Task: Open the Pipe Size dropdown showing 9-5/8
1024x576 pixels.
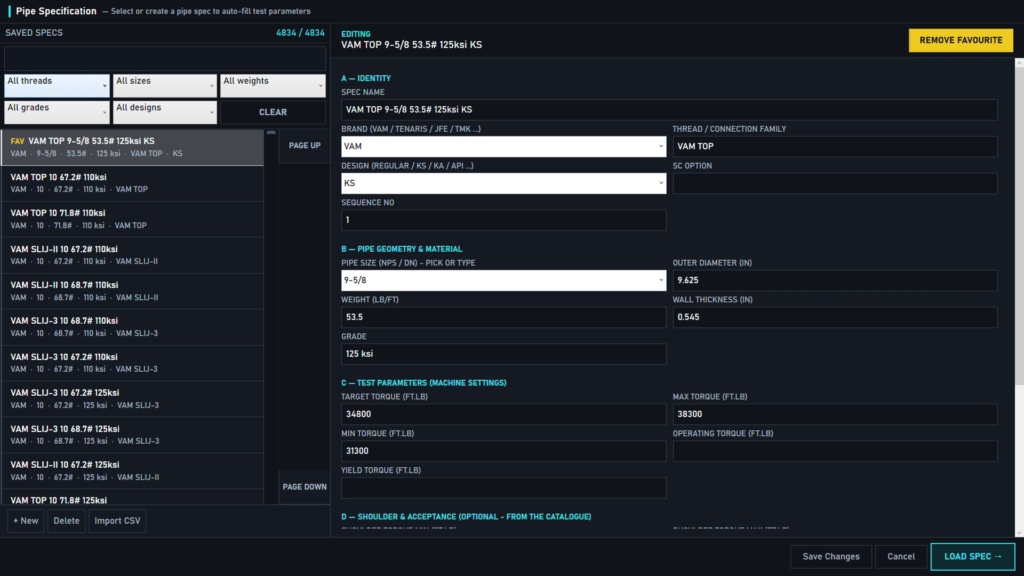Action: (504, 280)
